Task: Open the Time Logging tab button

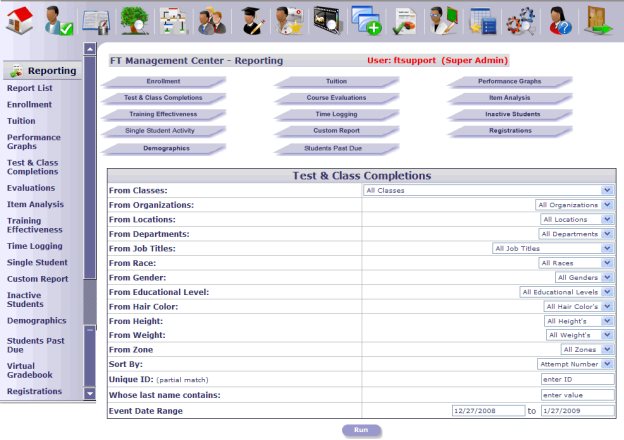Action: tap(337, 115)
